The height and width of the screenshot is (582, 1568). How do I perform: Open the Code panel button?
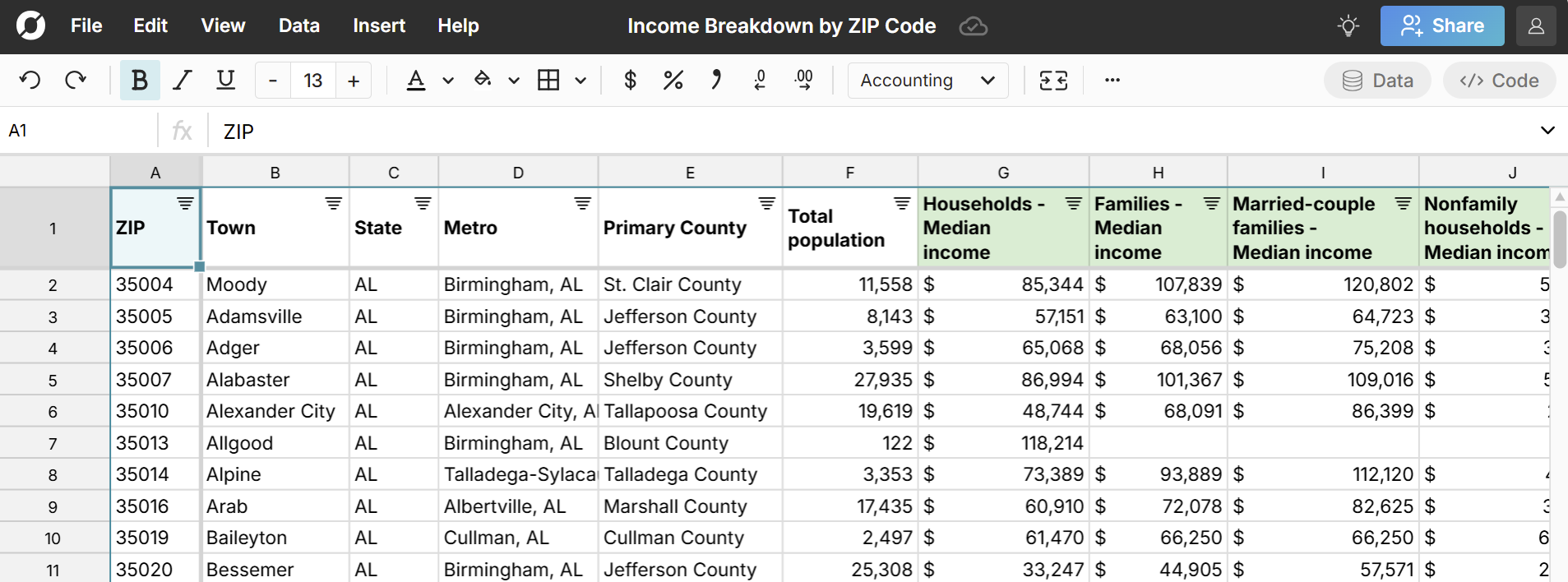coord(1499,81)
